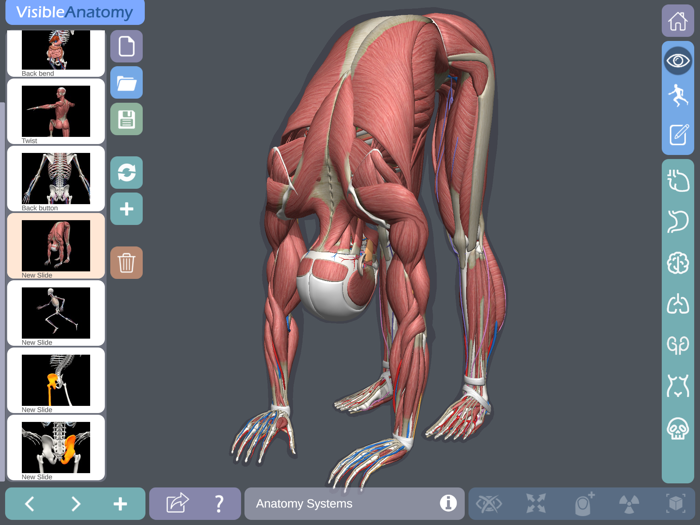This screenshot has width=700, height=525.
Task: Click the Anatomy Systems title bar
Action: [354, 504]
